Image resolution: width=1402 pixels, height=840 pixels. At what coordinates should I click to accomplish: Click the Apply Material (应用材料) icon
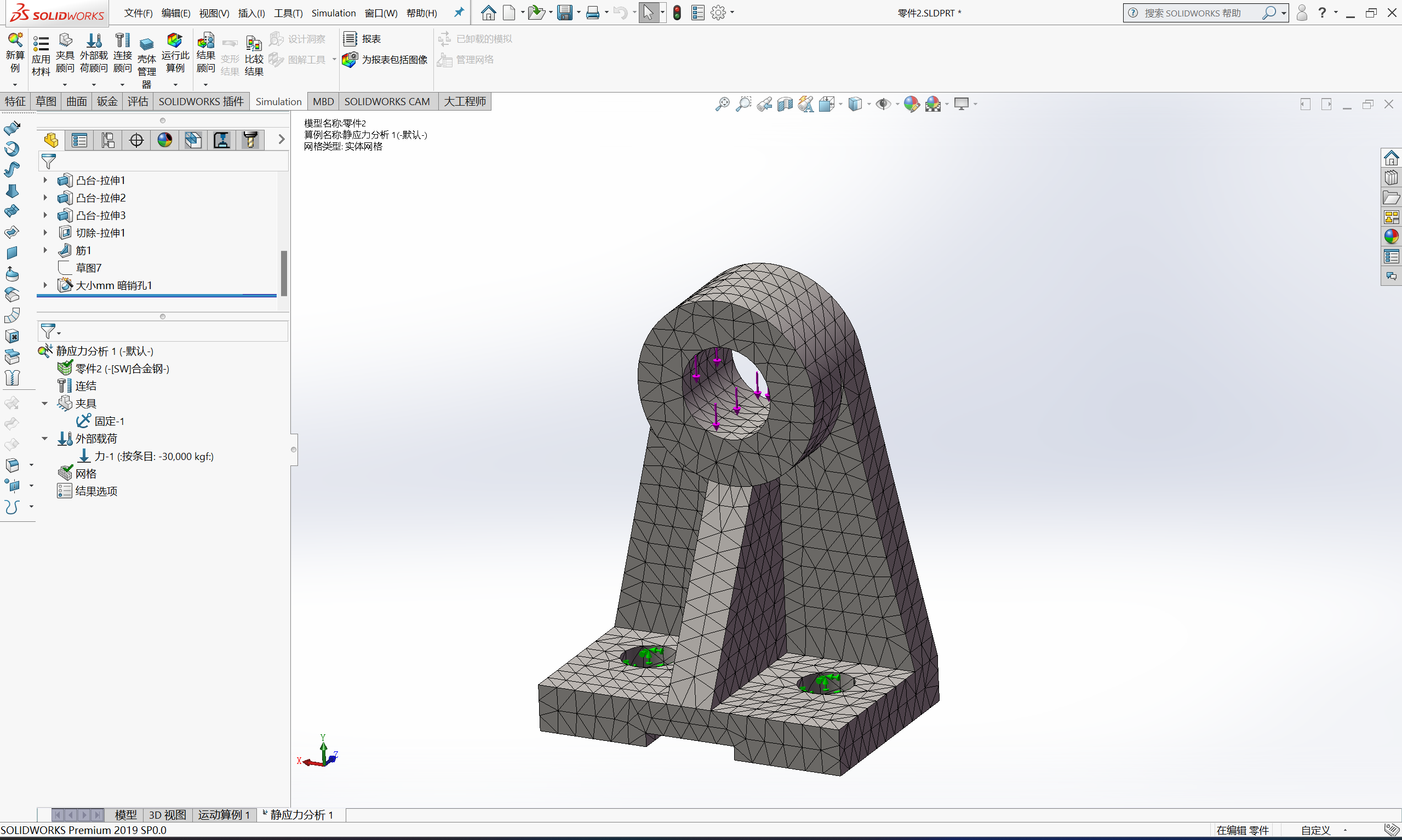point(41,44)
